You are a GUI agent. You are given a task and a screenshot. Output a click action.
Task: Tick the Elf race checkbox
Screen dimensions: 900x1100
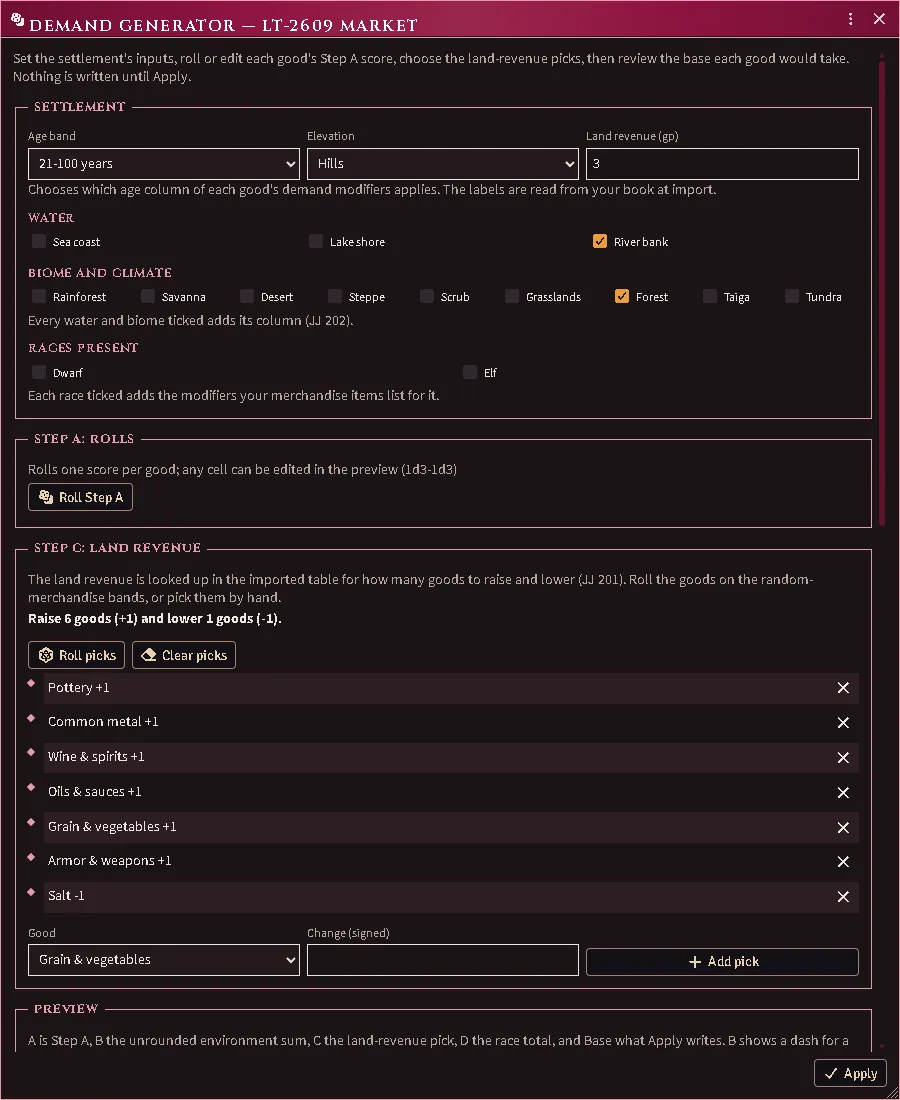tap(470, 372)
